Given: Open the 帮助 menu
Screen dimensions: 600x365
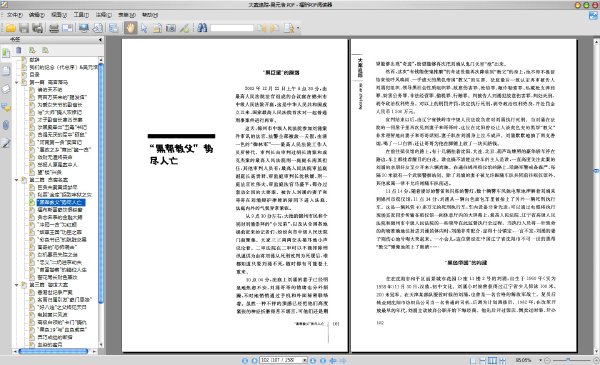Looking at the screenshot, I should (150, 15).
